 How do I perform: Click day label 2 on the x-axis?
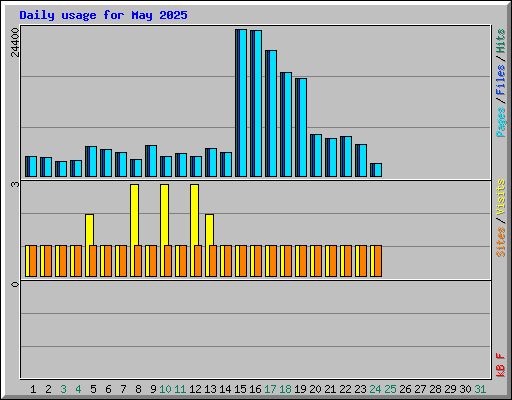48,389
